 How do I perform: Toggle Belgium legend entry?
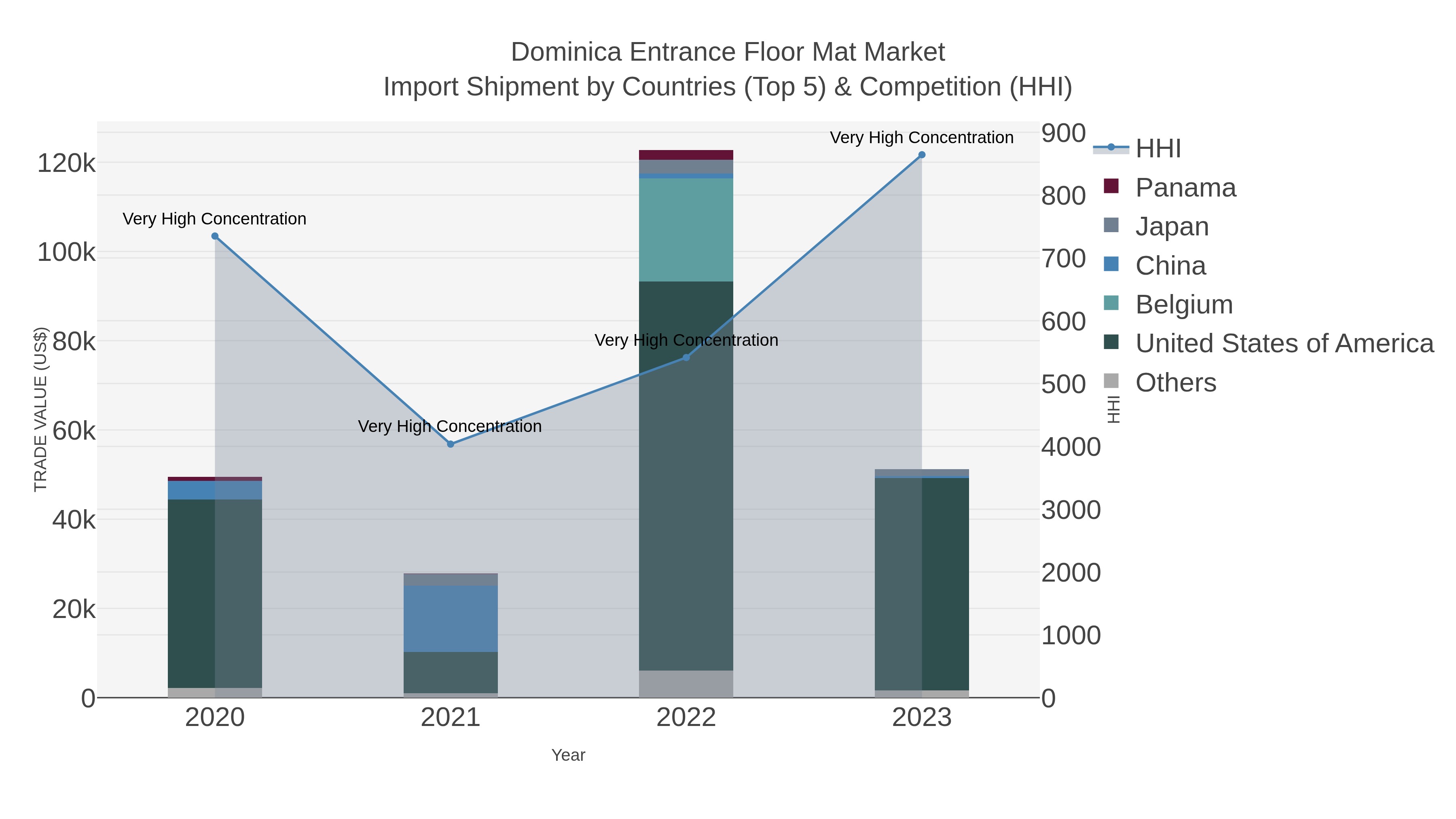click(1168, 305)
